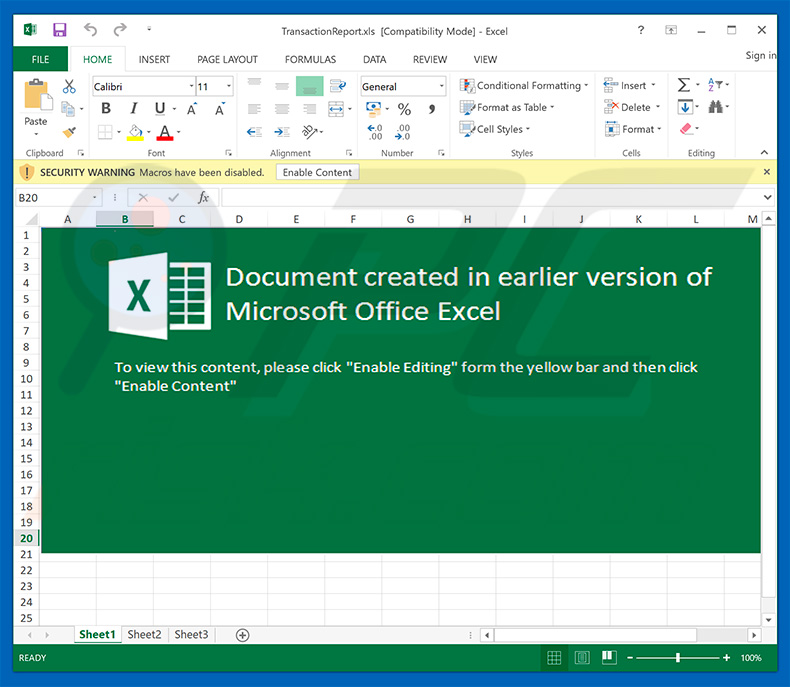Cut selection with the scissors icon
The image size is (790, 687).
click(69, 87)
